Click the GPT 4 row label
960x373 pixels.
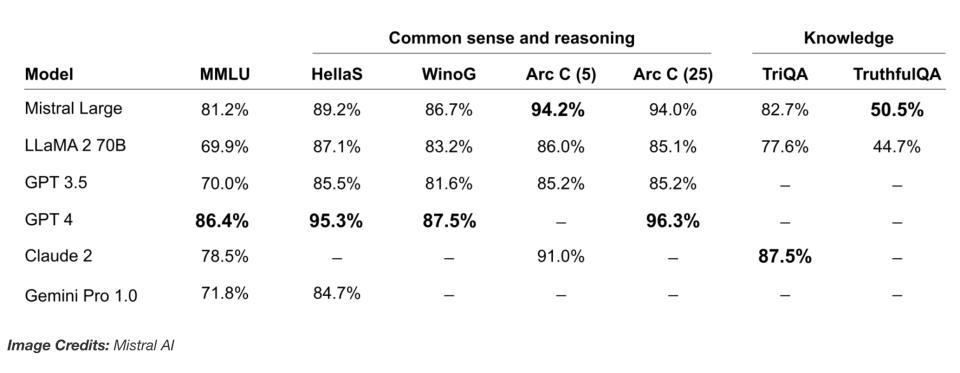48,219
